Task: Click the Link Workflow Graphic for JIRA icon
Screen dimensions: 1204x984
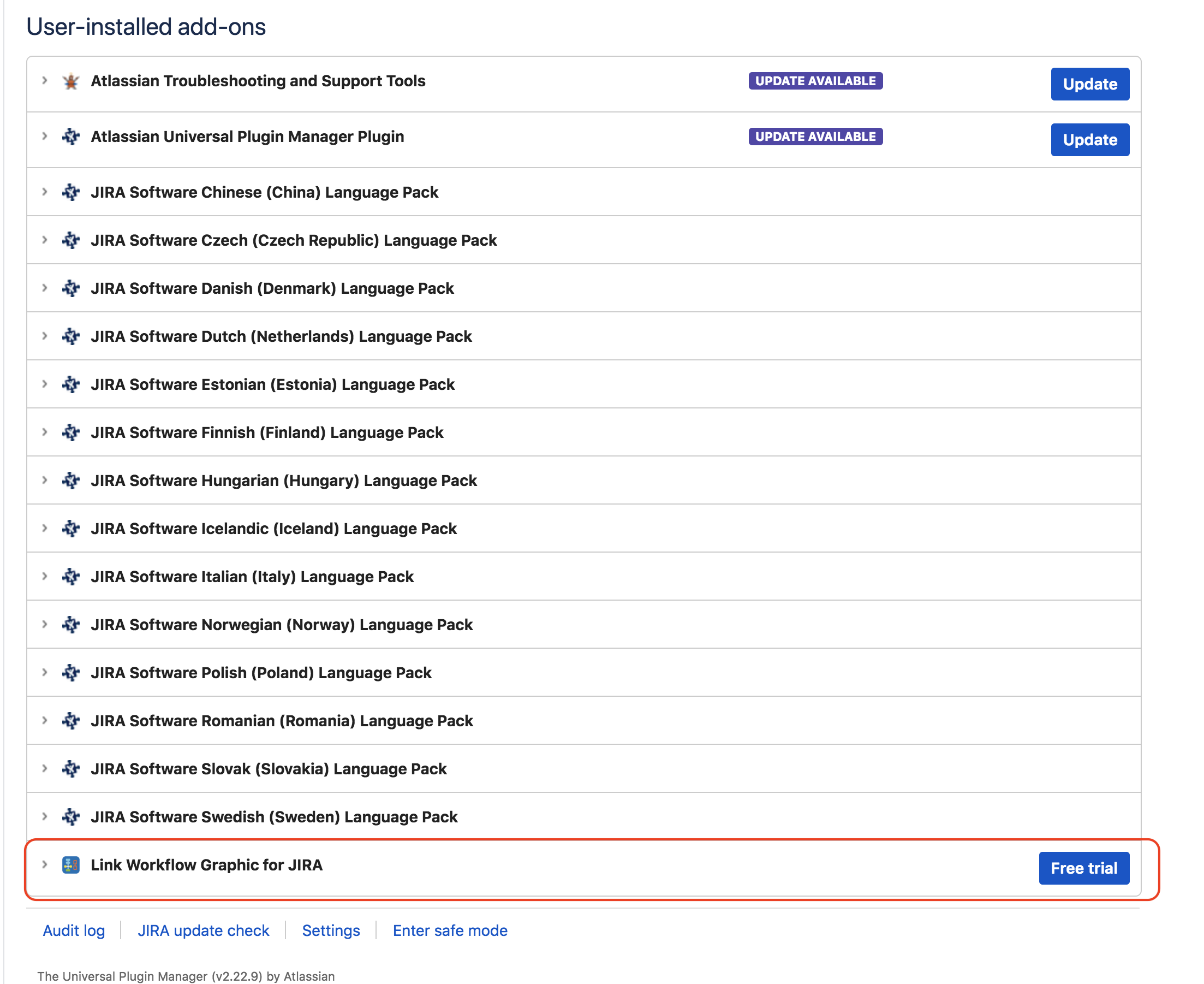Action: click(71, 865)
